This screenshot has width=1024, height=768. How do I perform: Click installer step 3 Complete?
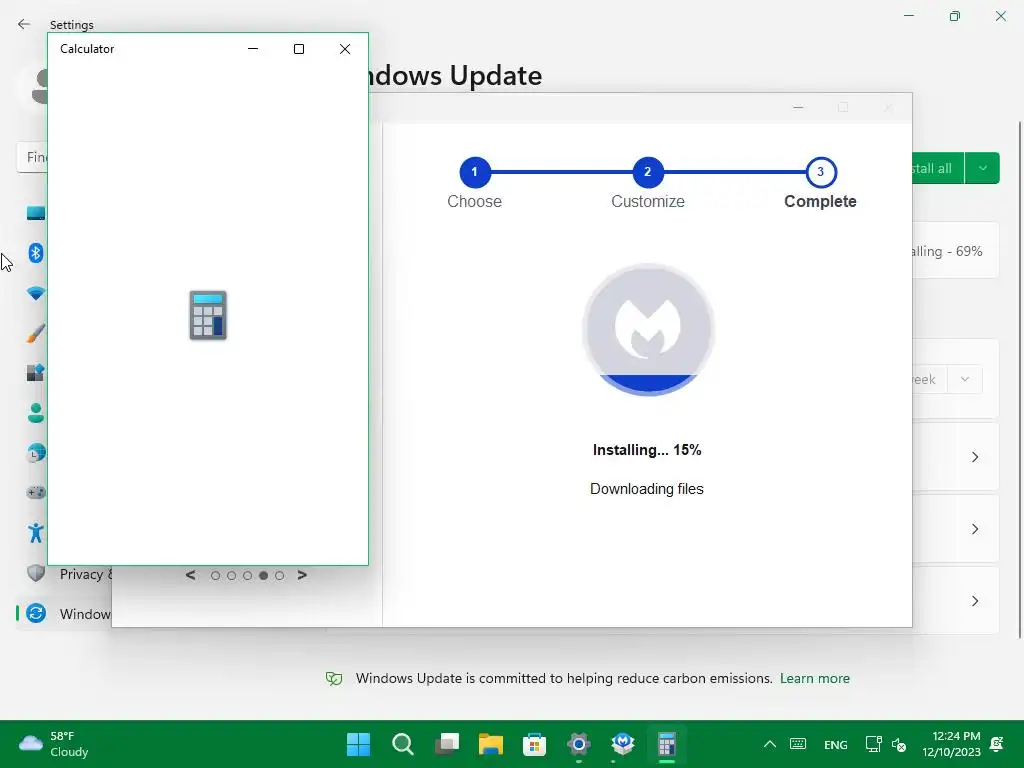(821, 172)
